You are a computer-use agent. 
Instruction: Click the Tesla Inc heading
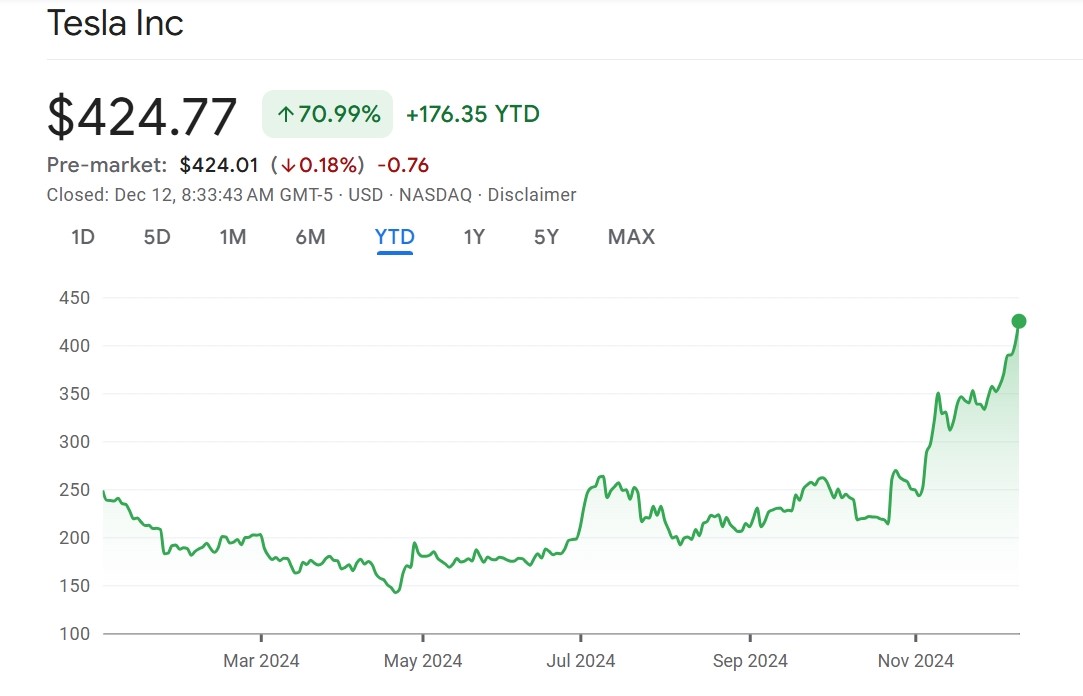115,23
